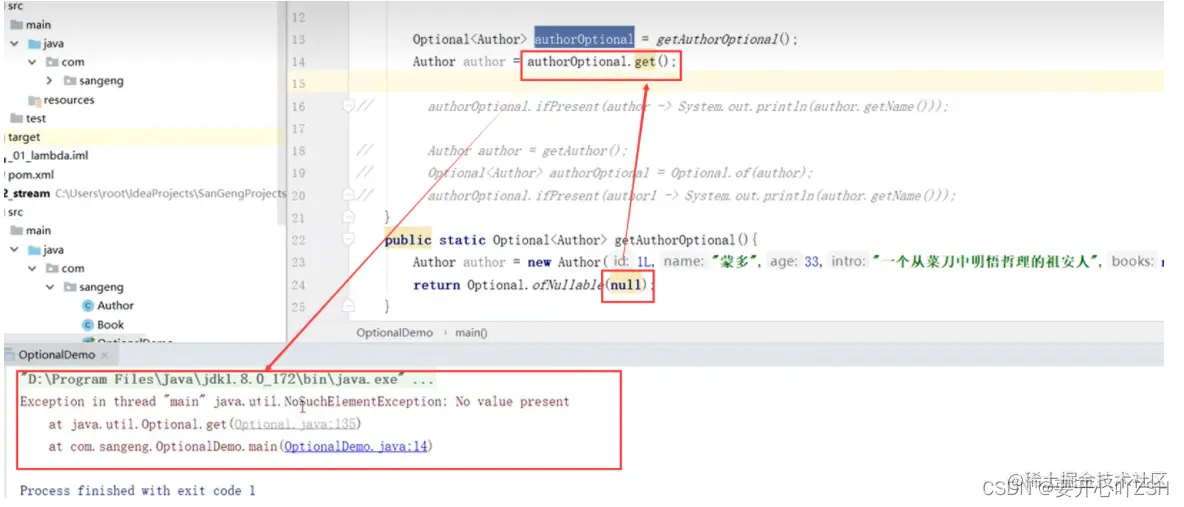Collapse the sangeng package holding Author and Book

(x=49, y=287)
